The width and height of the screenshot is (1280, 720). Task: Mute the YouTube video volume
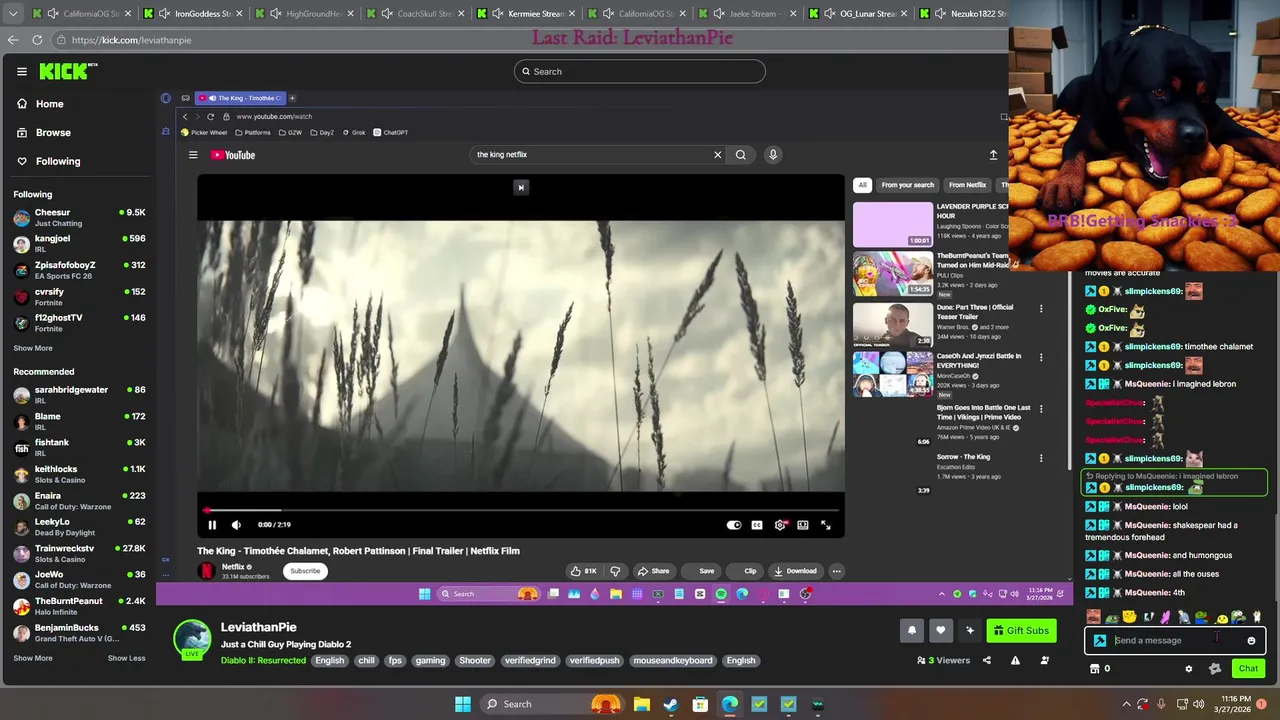click(x=236, y=525)
